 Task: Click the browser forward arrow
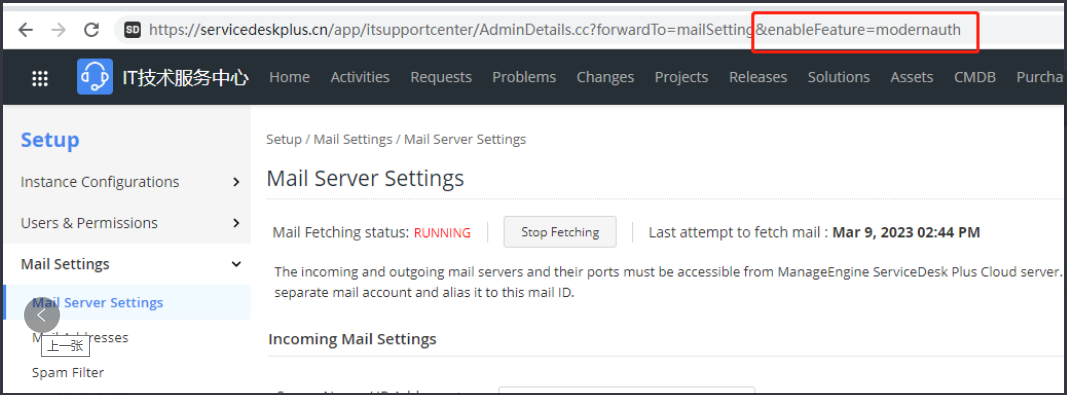click(x=59, y=30)
